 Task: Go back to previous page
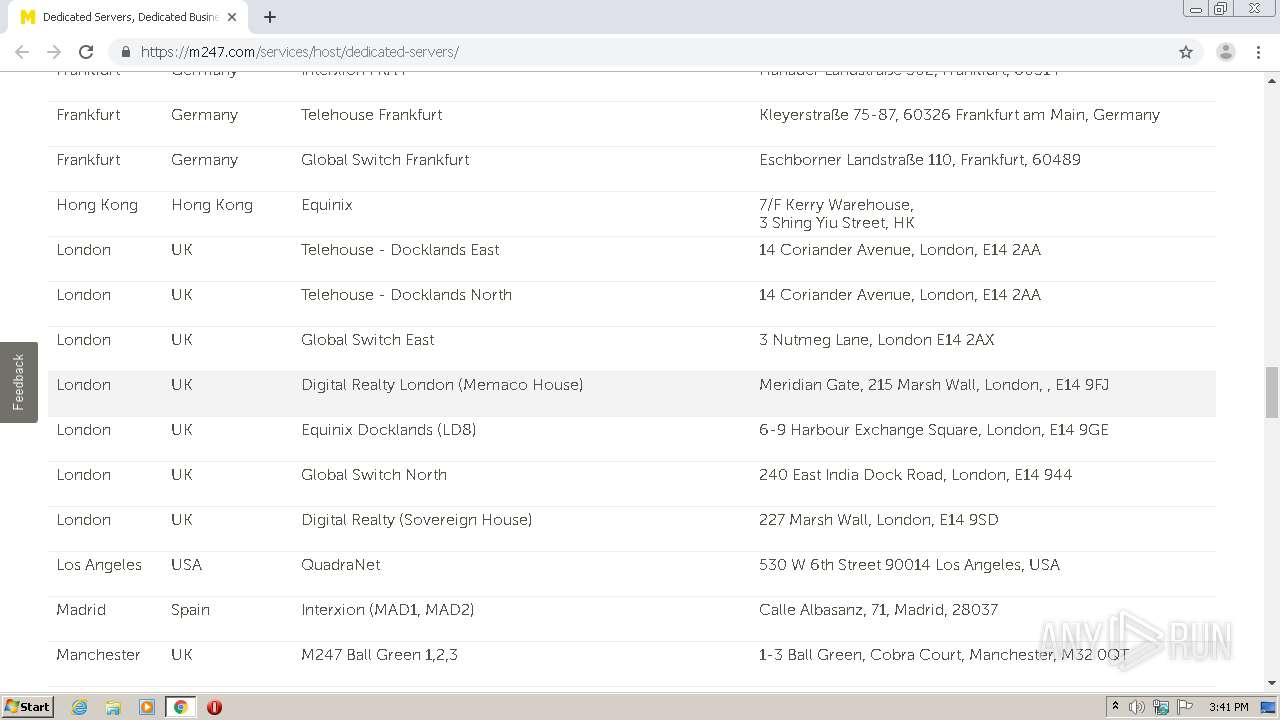(22, 52)
